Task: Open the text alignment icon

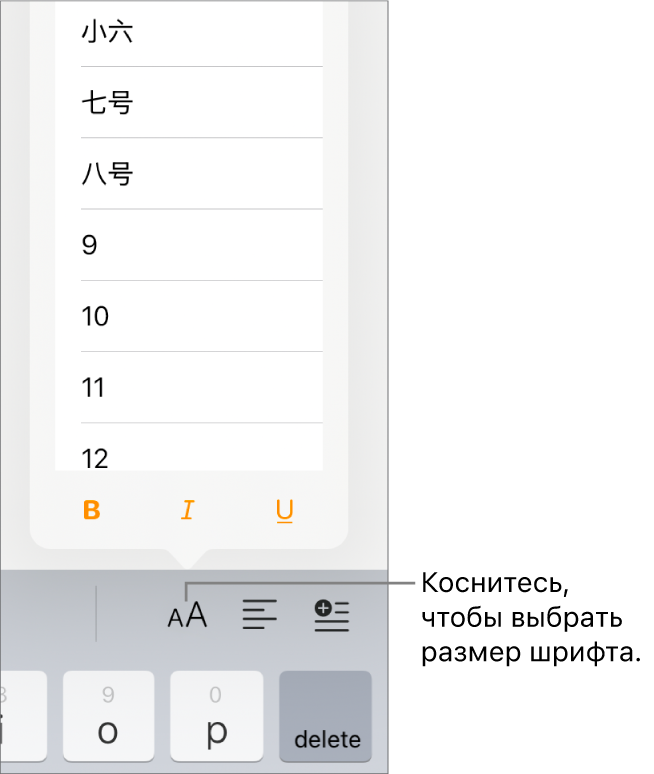Action: [x=260, y=615]
